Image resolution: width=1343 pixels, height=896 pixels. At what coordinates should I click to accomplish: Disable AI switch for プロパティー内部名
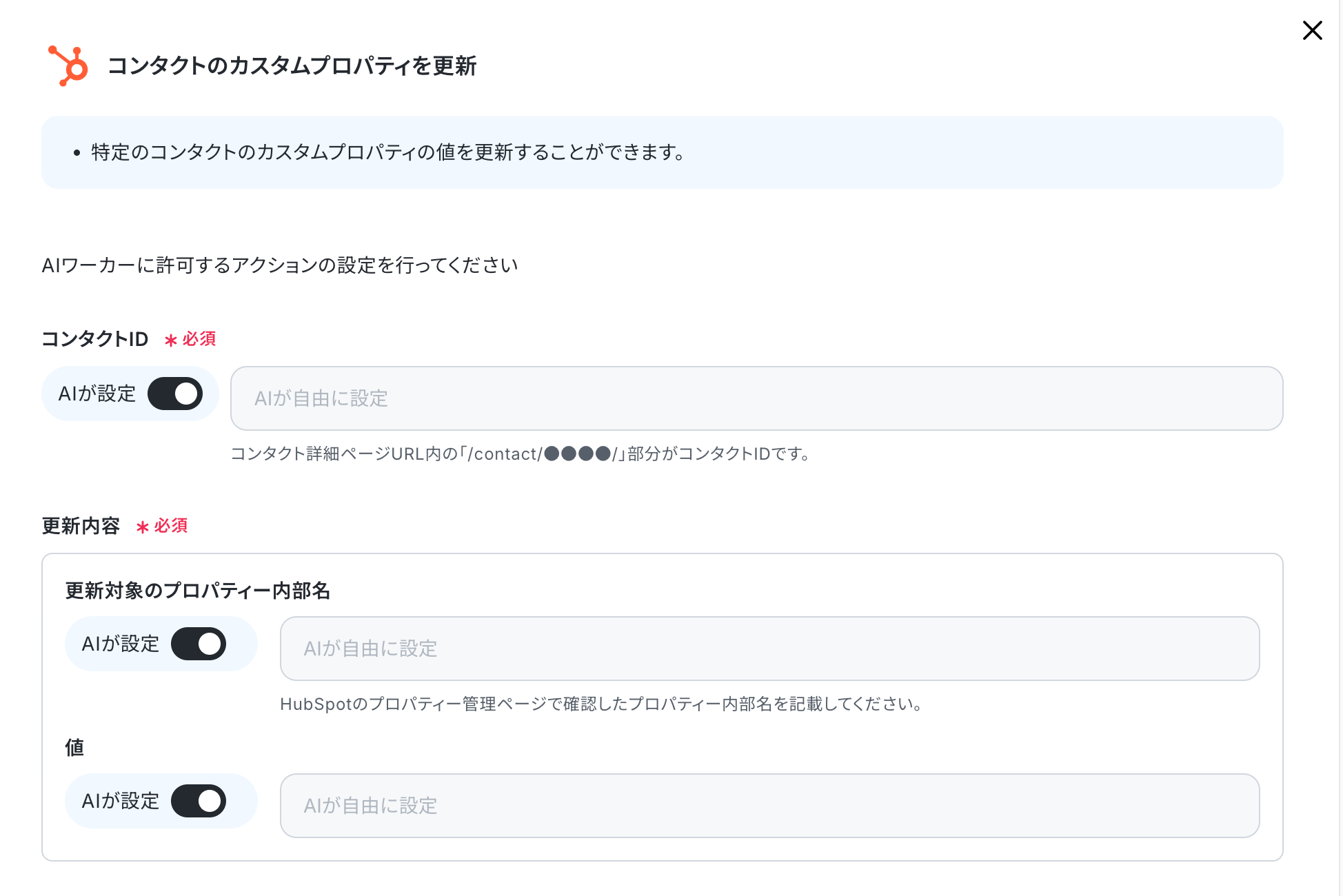tap(199, 644)
